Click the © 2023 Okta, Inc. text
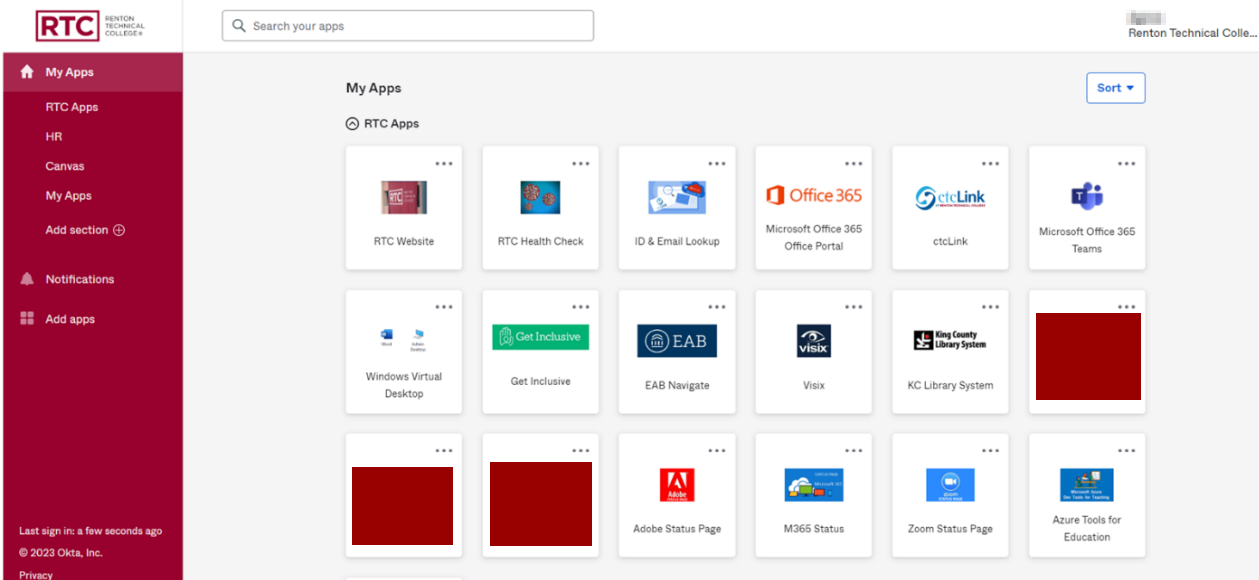 (61, 553)
